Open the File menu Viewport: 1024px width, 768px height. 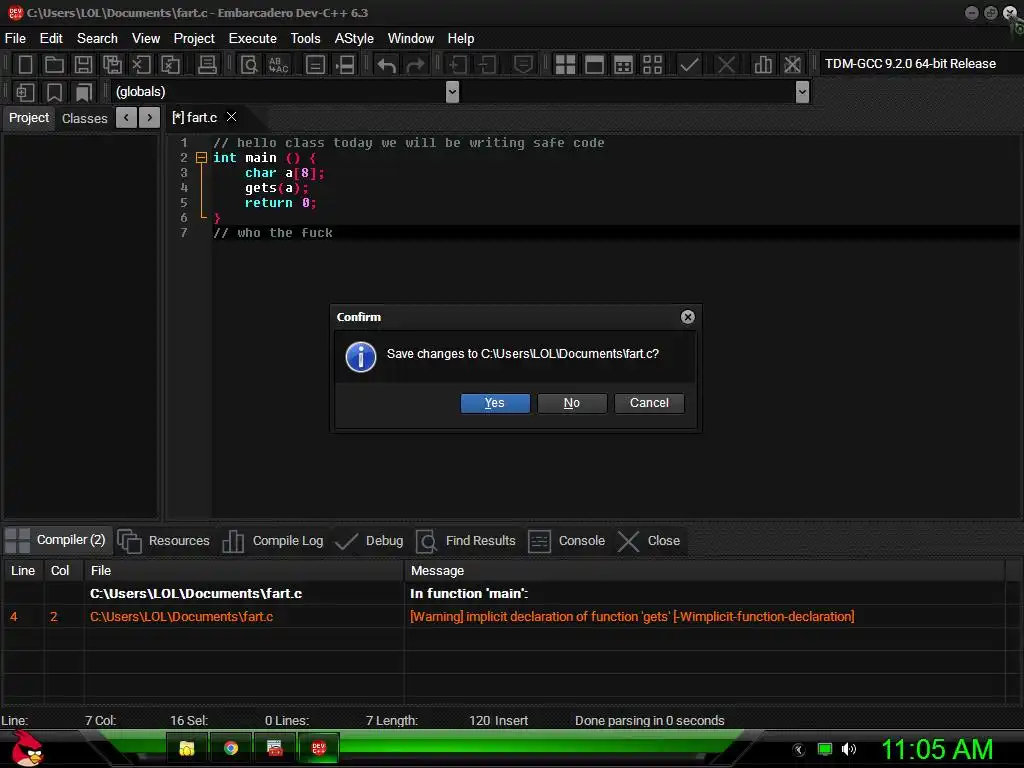coord(15,39)
